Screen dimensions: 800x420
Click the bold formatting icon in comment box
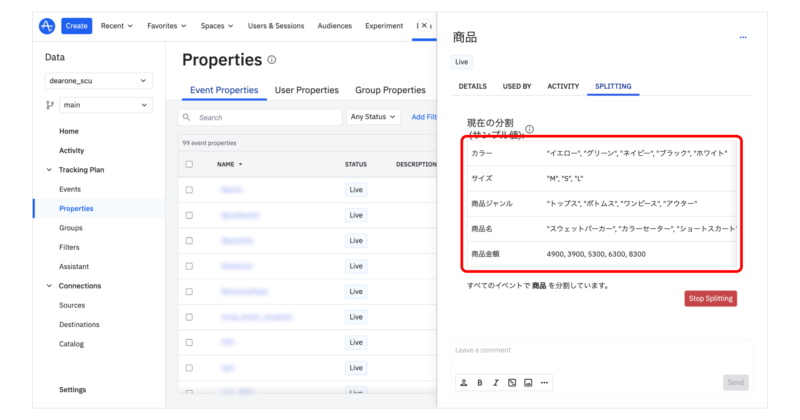(x=480, y=382)
